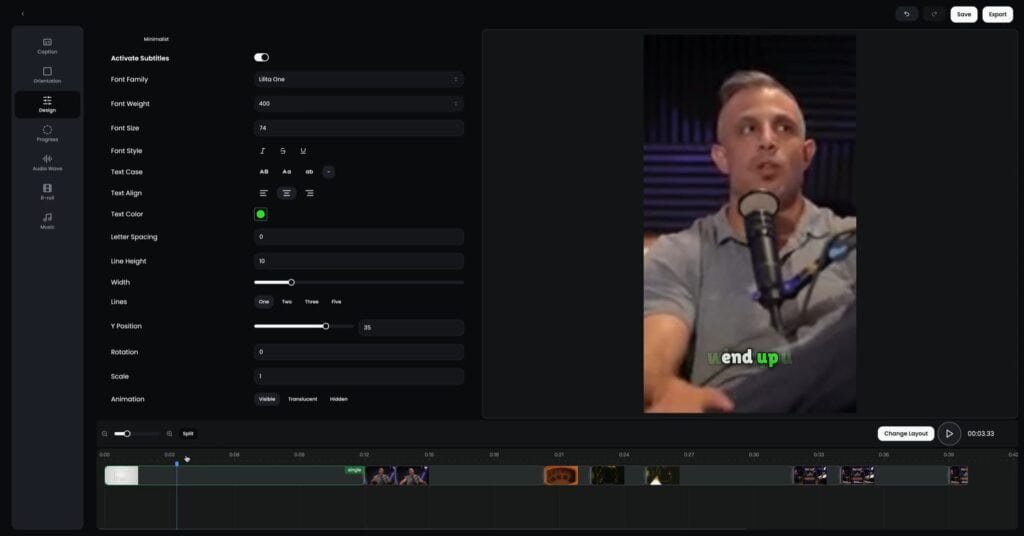
Task: Set Lines to Five
Action: click(x=336, y=302)
